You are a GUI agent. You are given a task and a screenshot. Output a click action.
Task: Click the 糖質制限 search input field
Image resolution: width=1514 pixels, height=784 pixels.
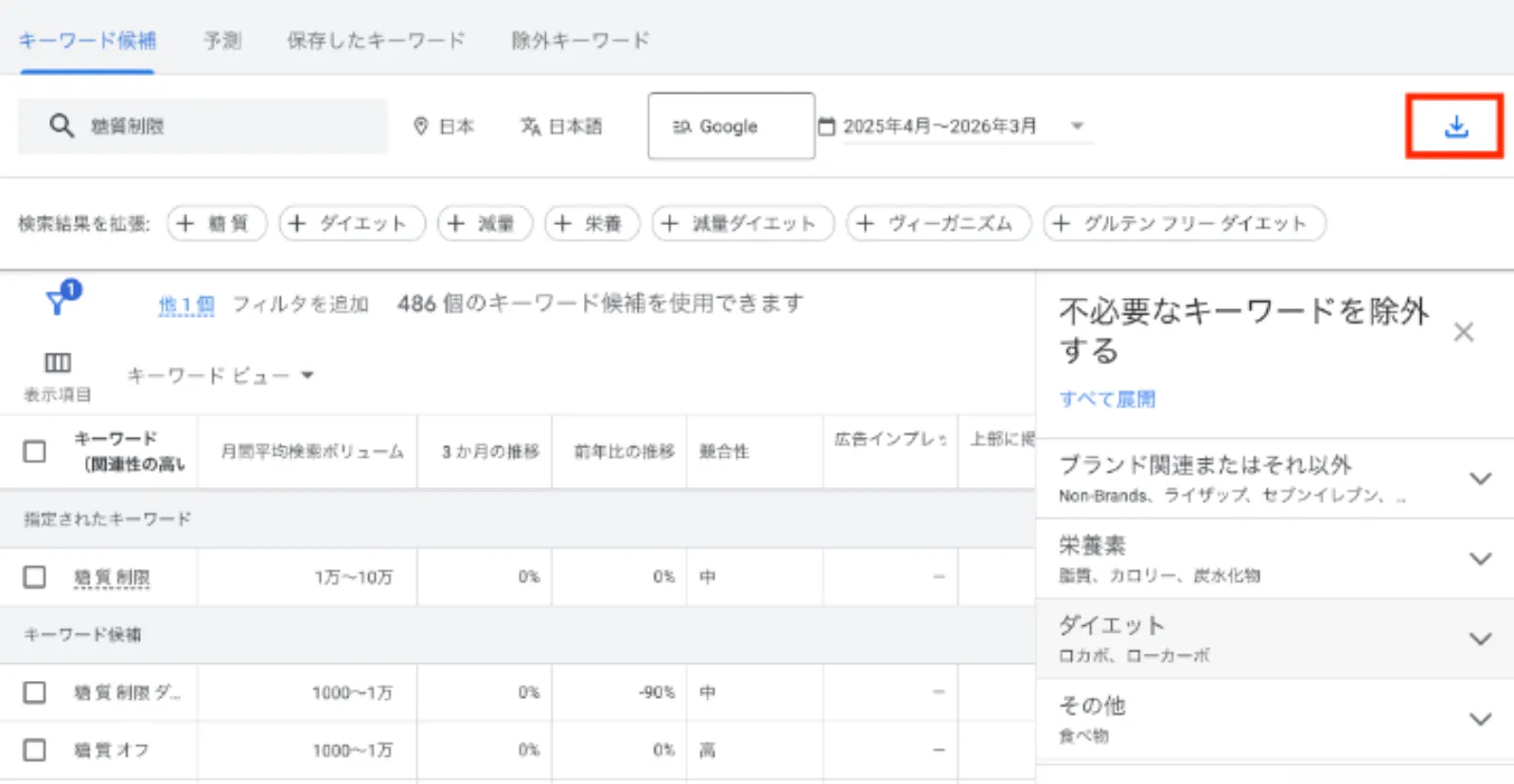pyautogui.click(x=202, y=126)
